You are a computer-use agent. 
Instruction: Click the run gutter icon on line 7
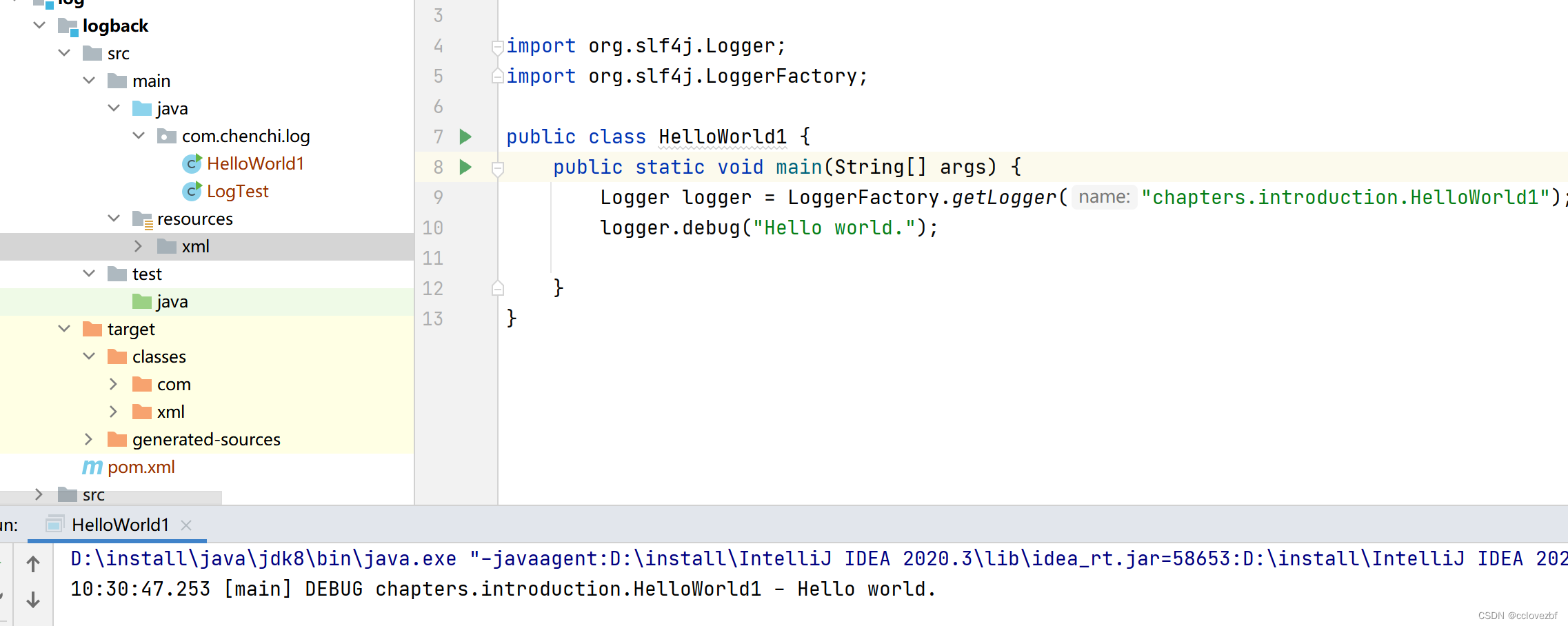coord(465,137)
